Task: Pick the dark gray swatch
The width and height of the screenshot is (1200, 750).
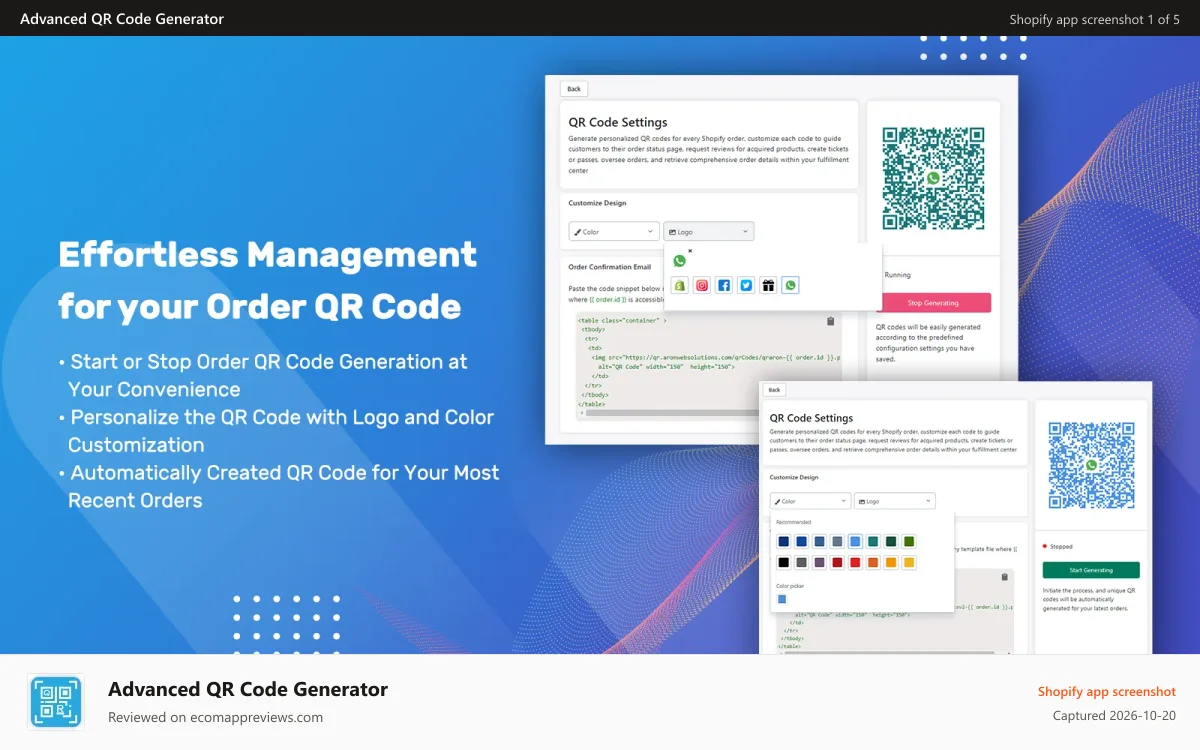Action: pos(801,563)
